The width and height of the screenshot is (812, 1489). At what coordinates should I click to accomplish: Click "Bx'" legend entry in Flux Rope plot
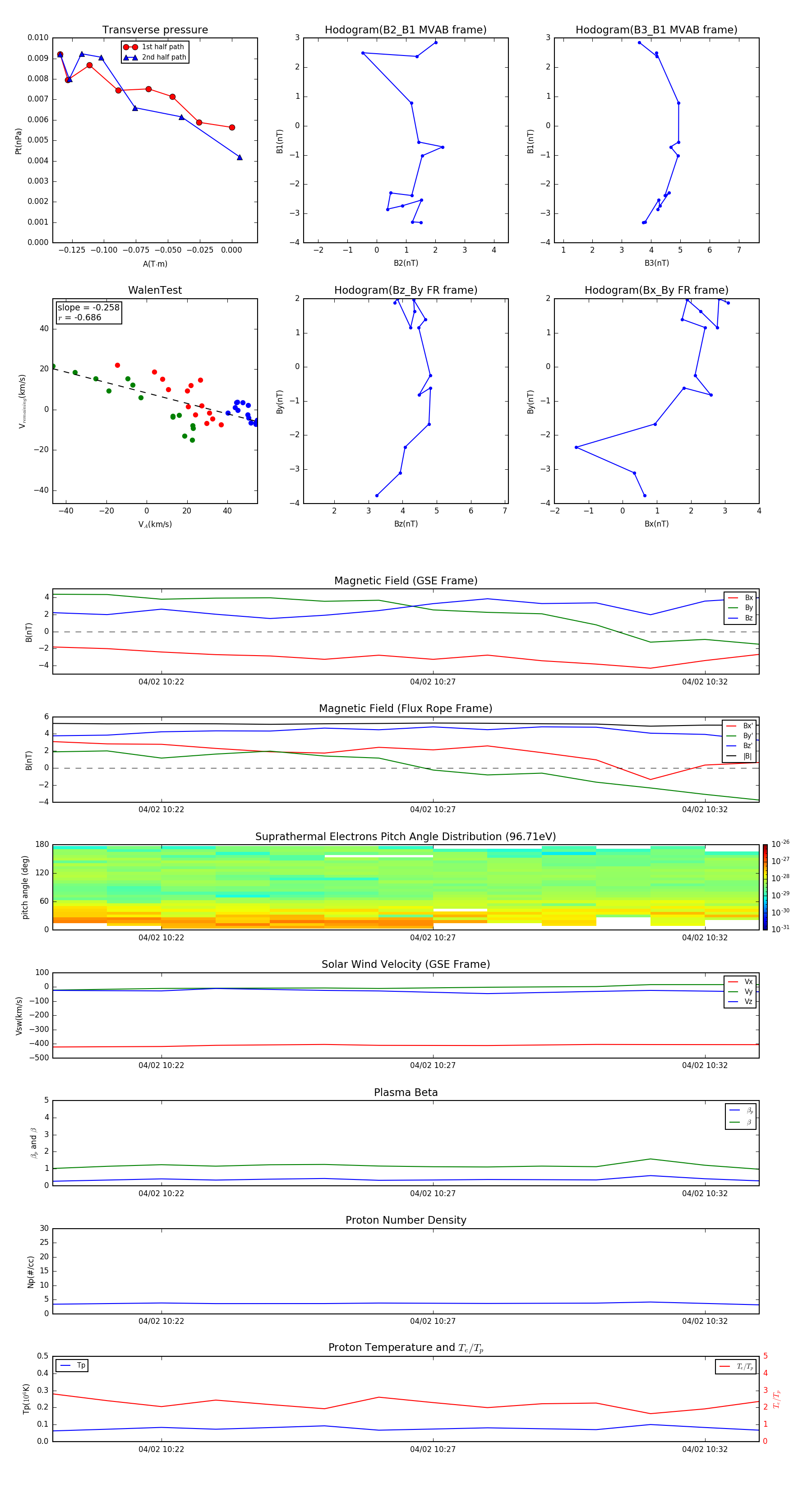[740, 726]
